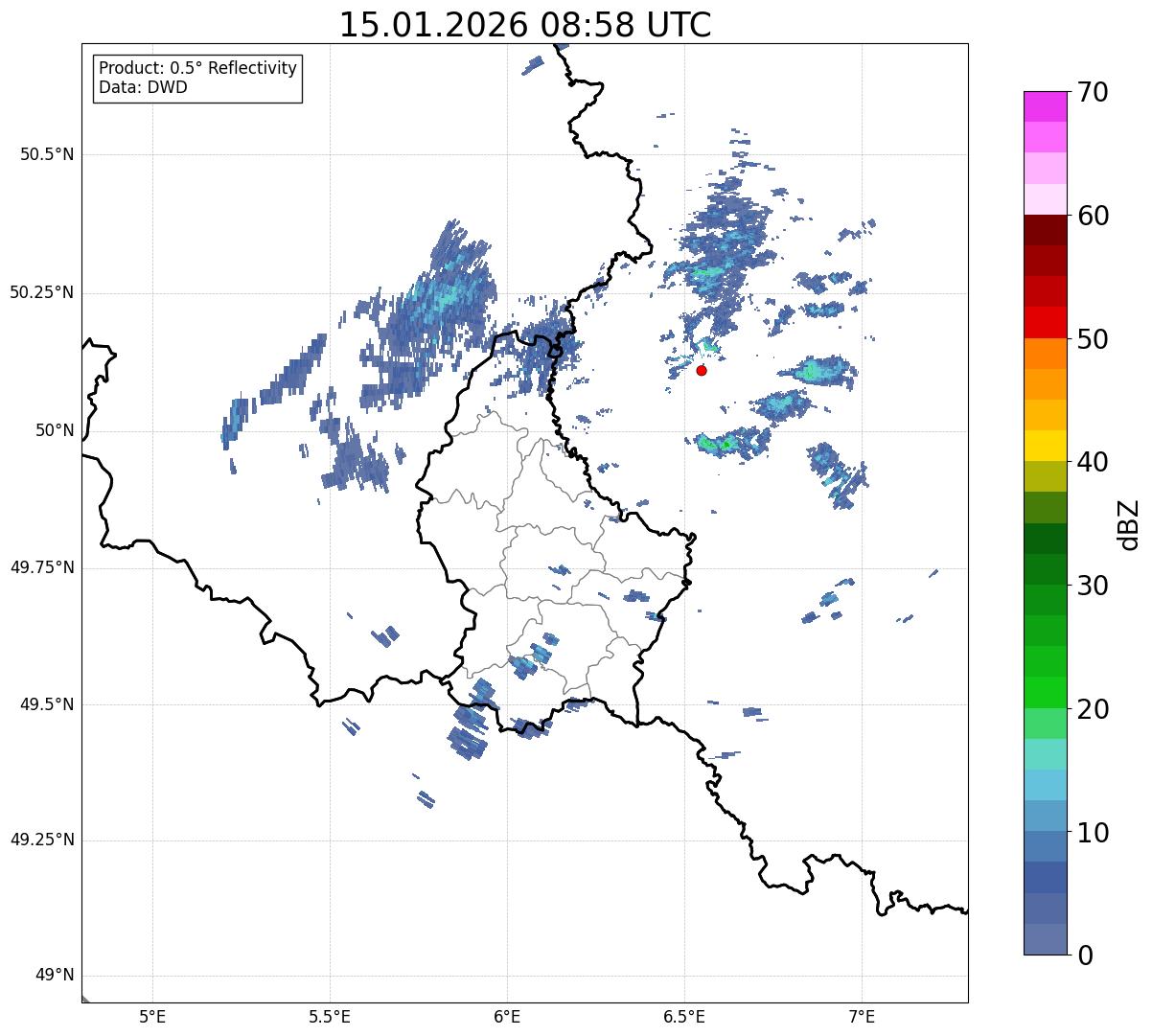Click the colorbar "dBZ" axis label
1152x1036 pixels.
[1129, 524]
